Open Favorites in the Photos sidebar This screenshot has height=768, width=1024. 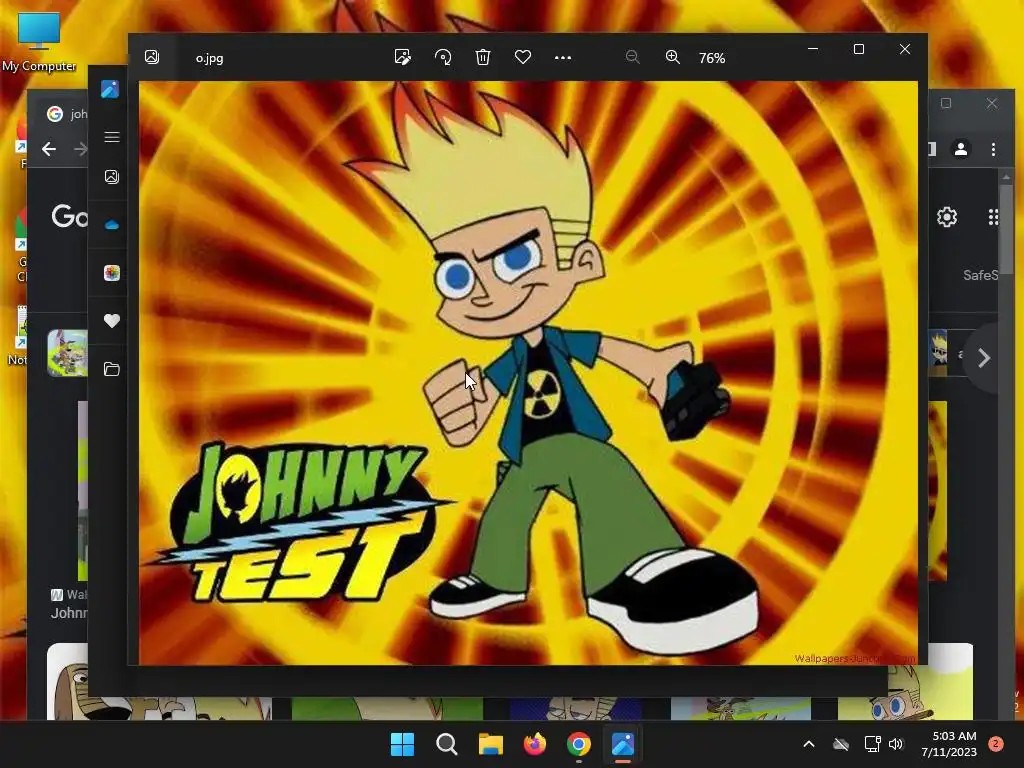[112, 321]
